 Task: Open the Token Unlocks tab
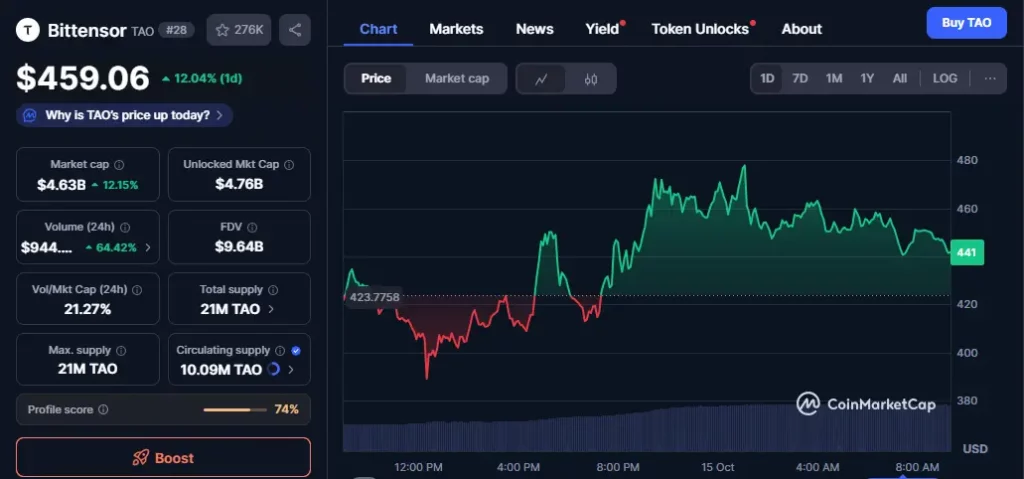(700, 29)
